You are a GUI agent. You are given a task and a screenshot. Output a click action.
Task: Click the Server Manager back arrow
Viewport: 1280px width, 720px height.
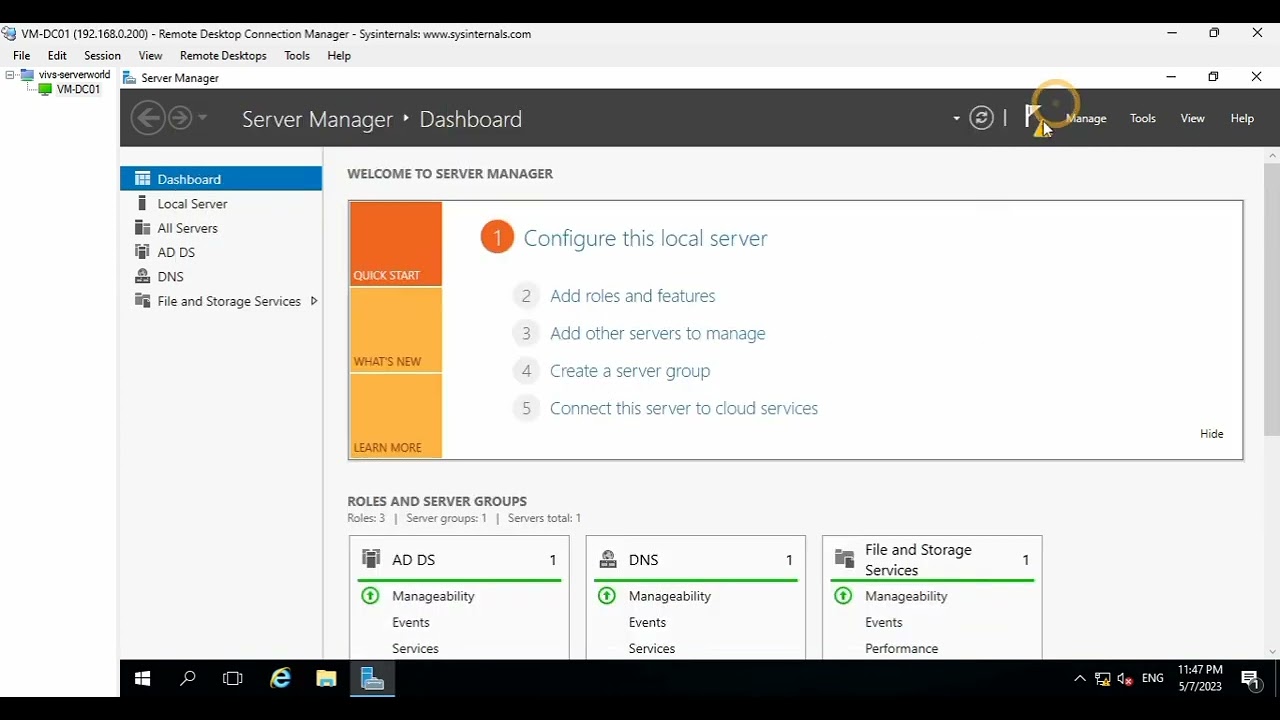pos(148,118)
